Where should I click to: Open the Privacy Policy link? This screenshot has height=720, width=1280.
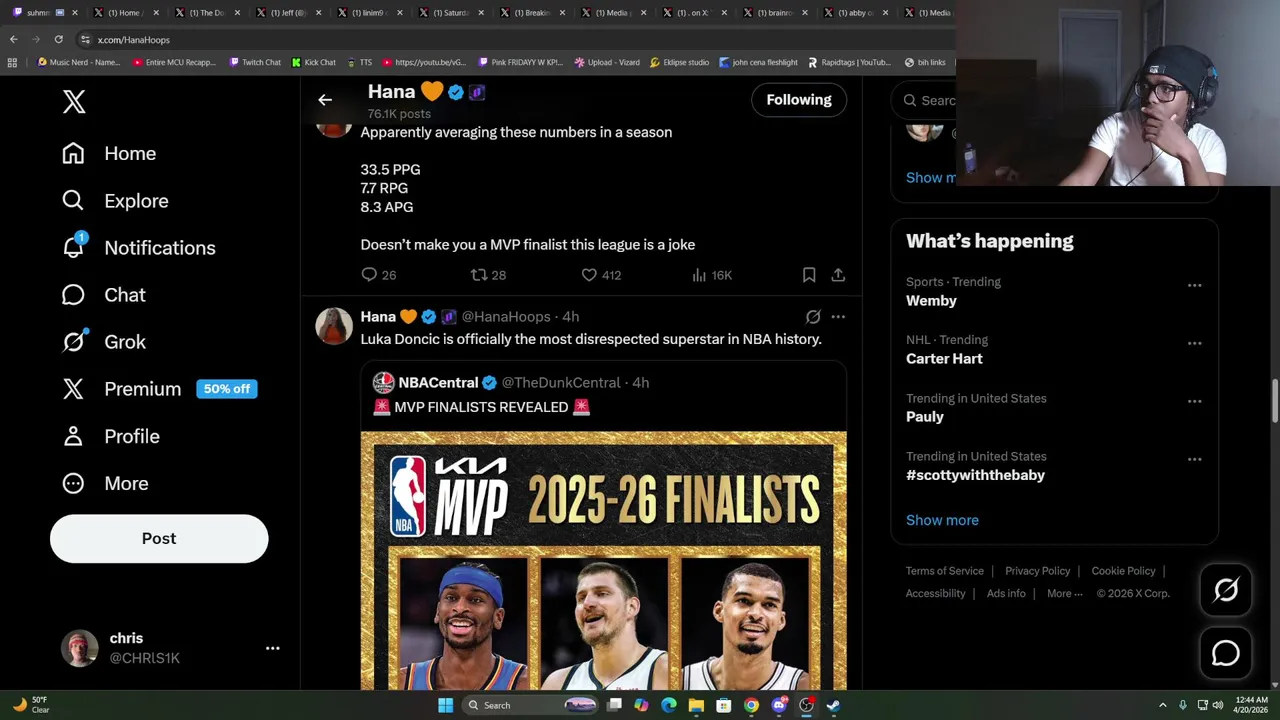coord(1037,571)
